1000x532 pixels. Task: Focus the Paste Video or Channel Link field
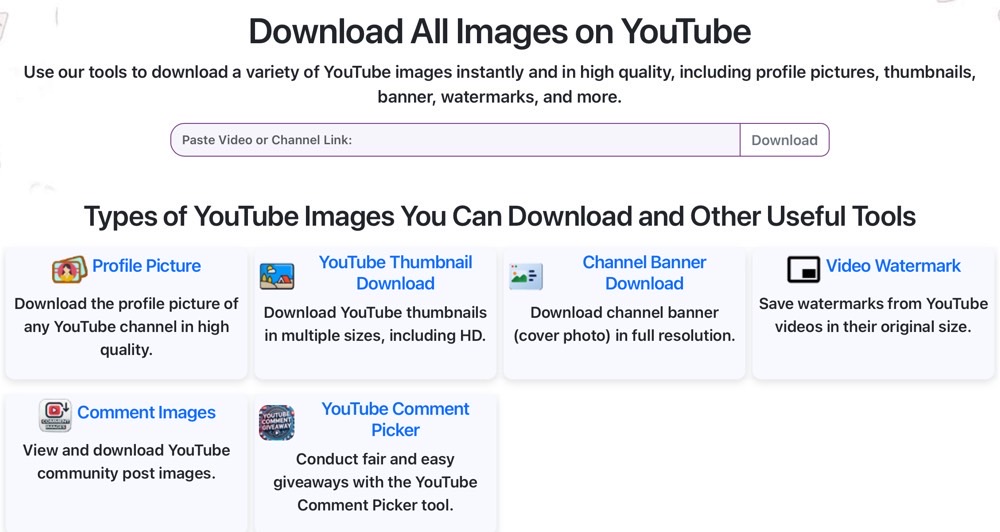455,140
